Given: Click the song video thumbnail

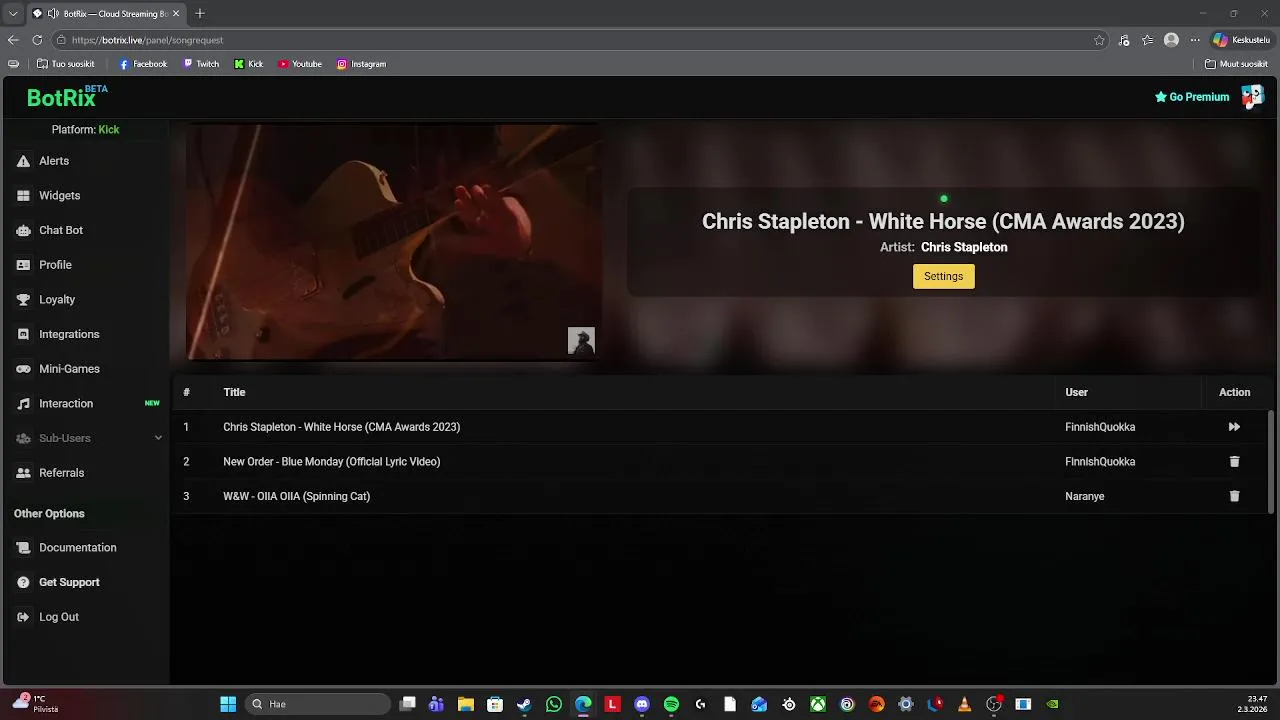Looking at the screenshot, I should 393,241.
